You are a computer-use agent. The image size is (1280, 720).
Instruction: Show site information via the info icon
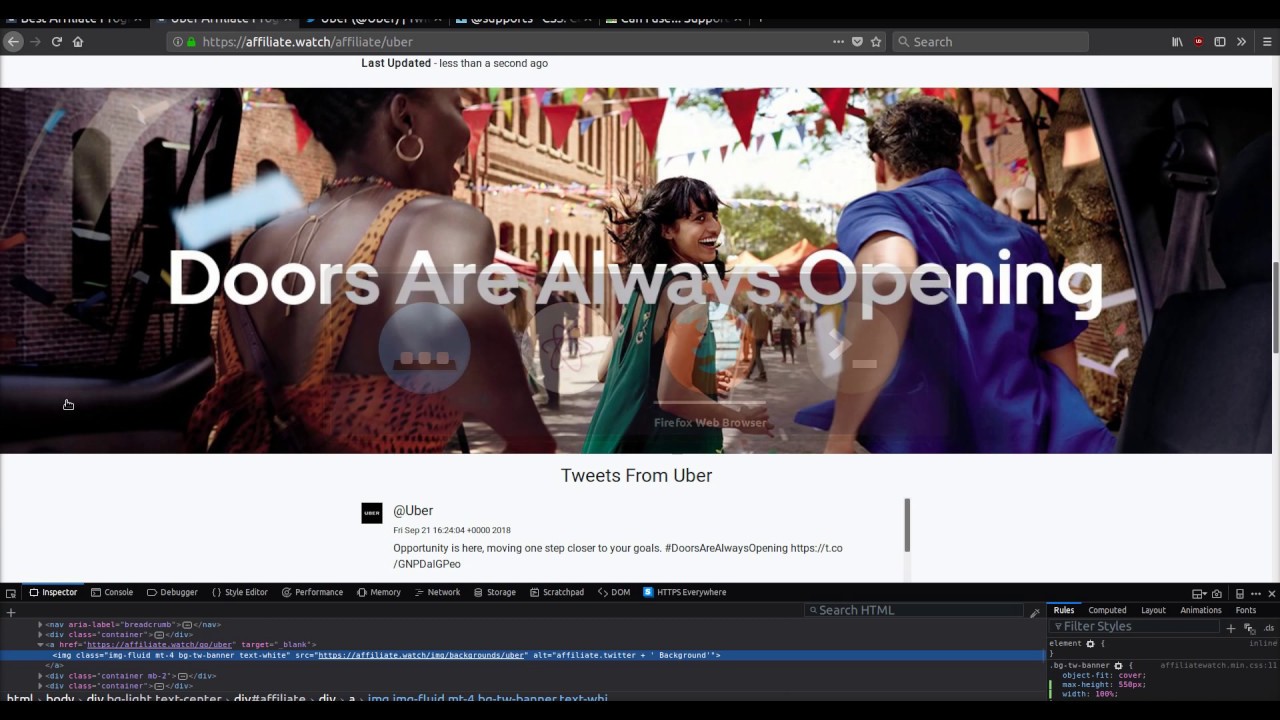[x=178, y=42]
